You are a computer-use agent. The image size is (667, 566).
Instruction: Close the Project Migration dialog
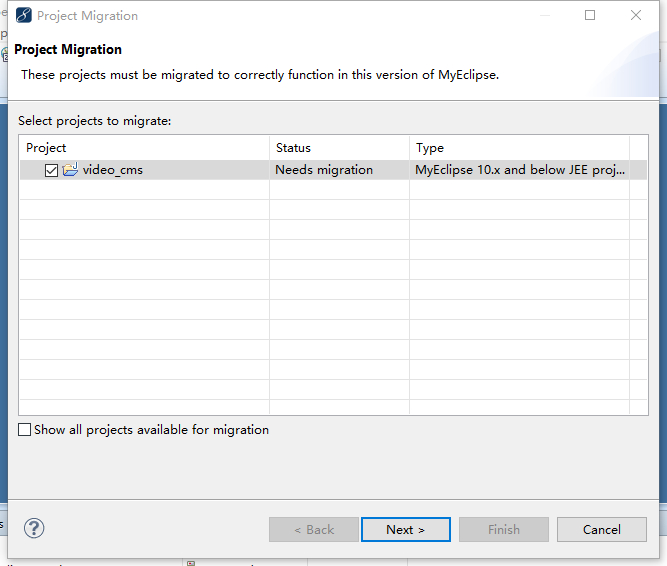point(636,16)
